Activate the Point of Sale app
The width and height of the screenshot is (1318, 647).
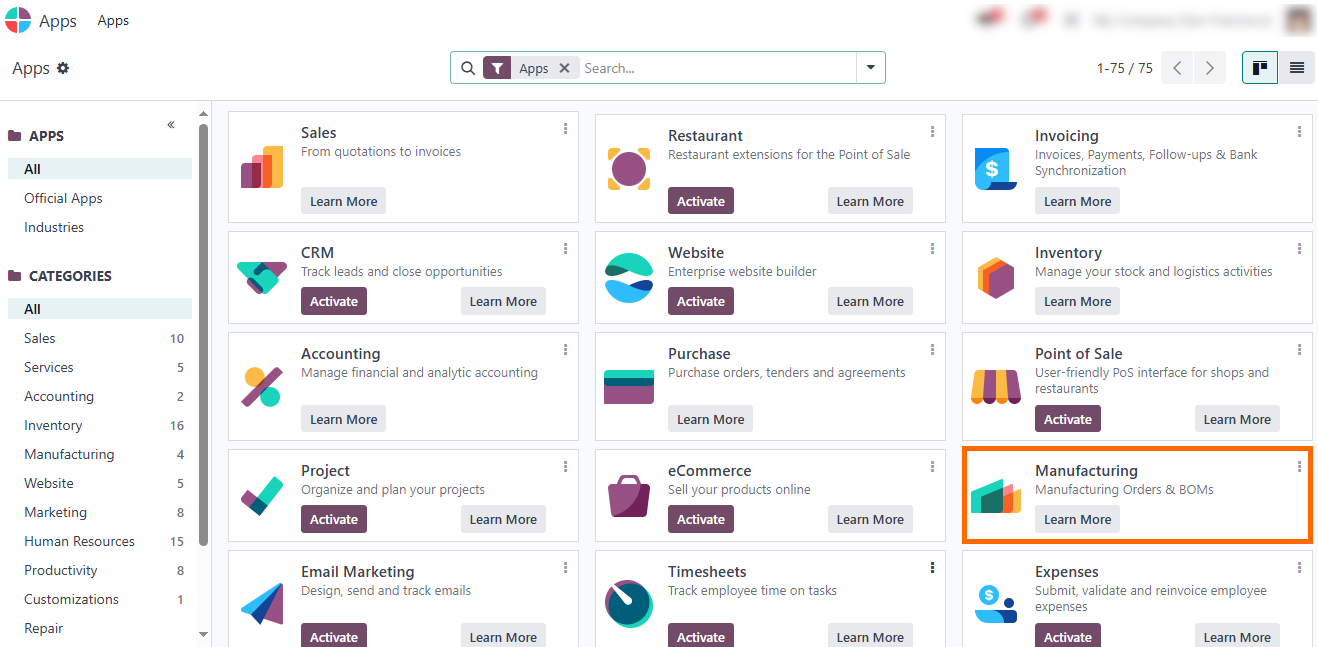click(x=1068, y=419)
